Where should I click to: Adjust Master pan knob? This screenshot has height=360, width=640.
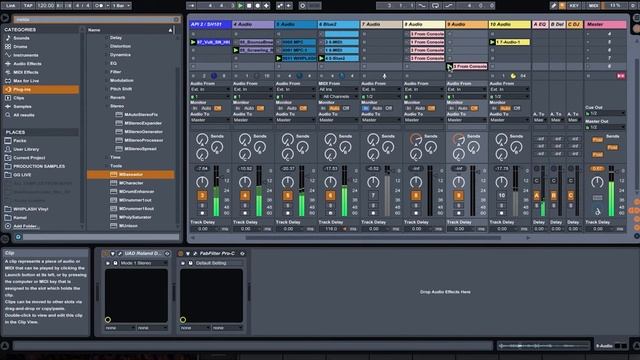pyautogui.click(x=597, y=182)
